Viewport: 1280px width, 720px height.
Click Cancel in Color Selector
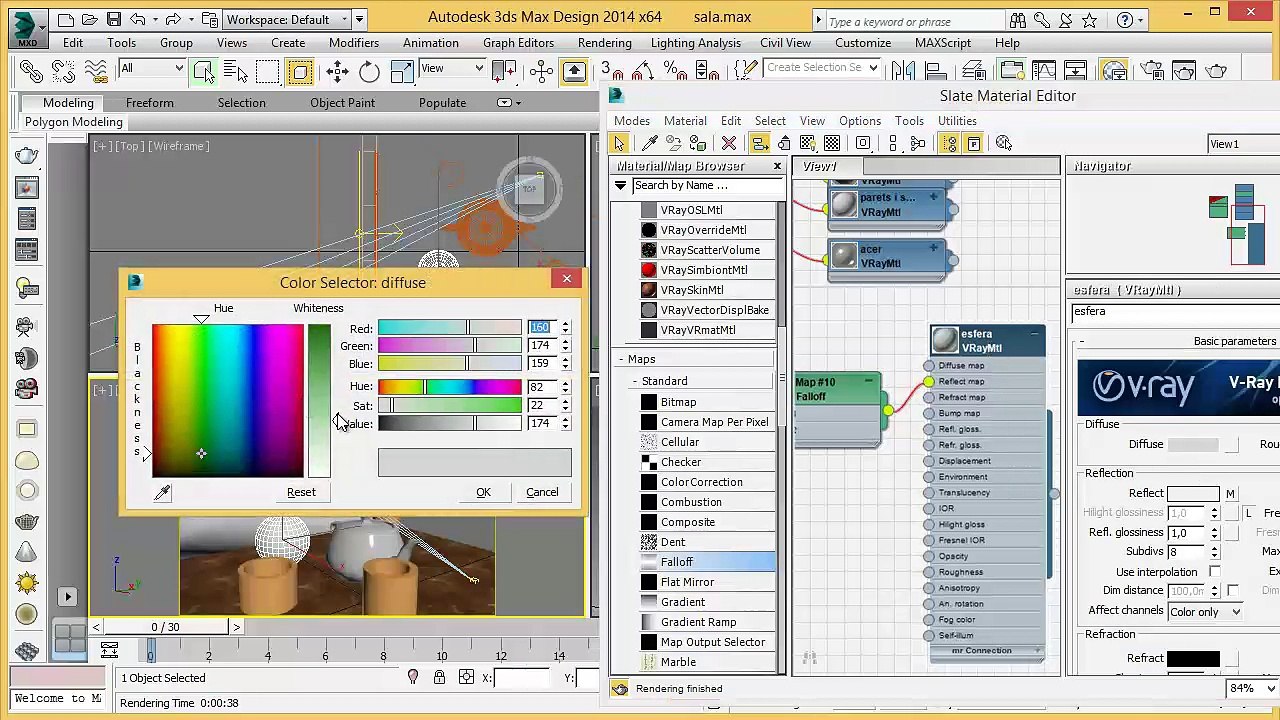[542, 492]
